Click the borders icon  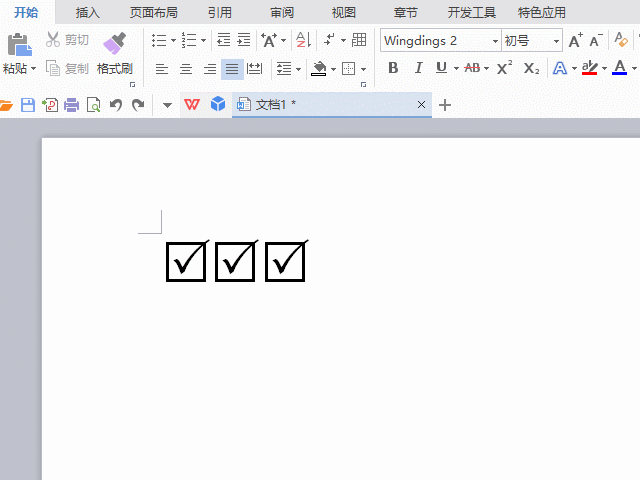pyautogui.click(x=349, y=69)
